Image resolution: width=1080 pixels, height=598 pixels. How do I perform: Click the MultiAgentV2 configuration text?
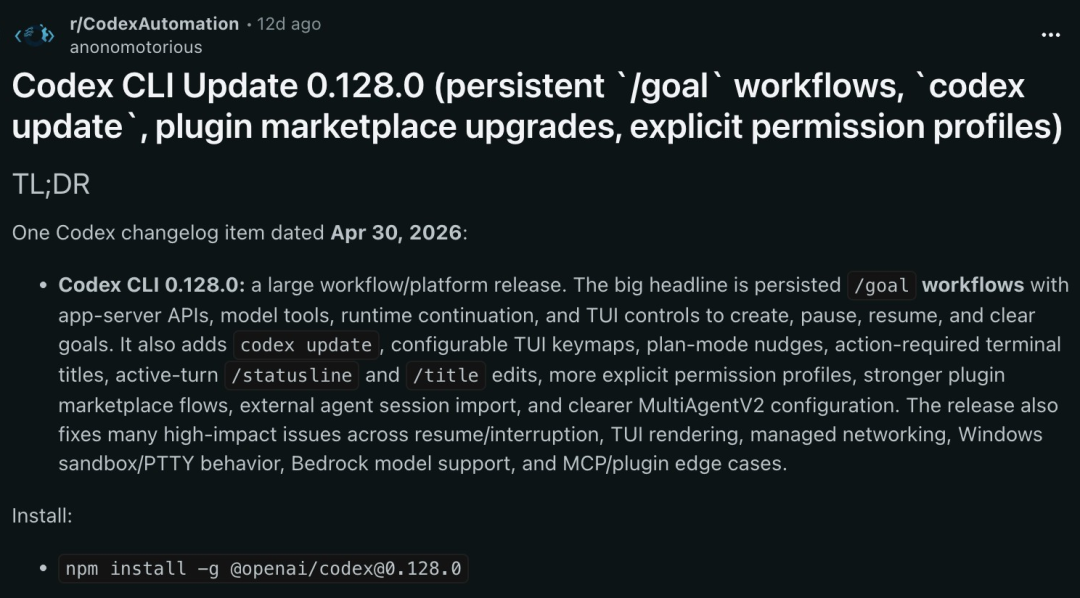(768, 405)
